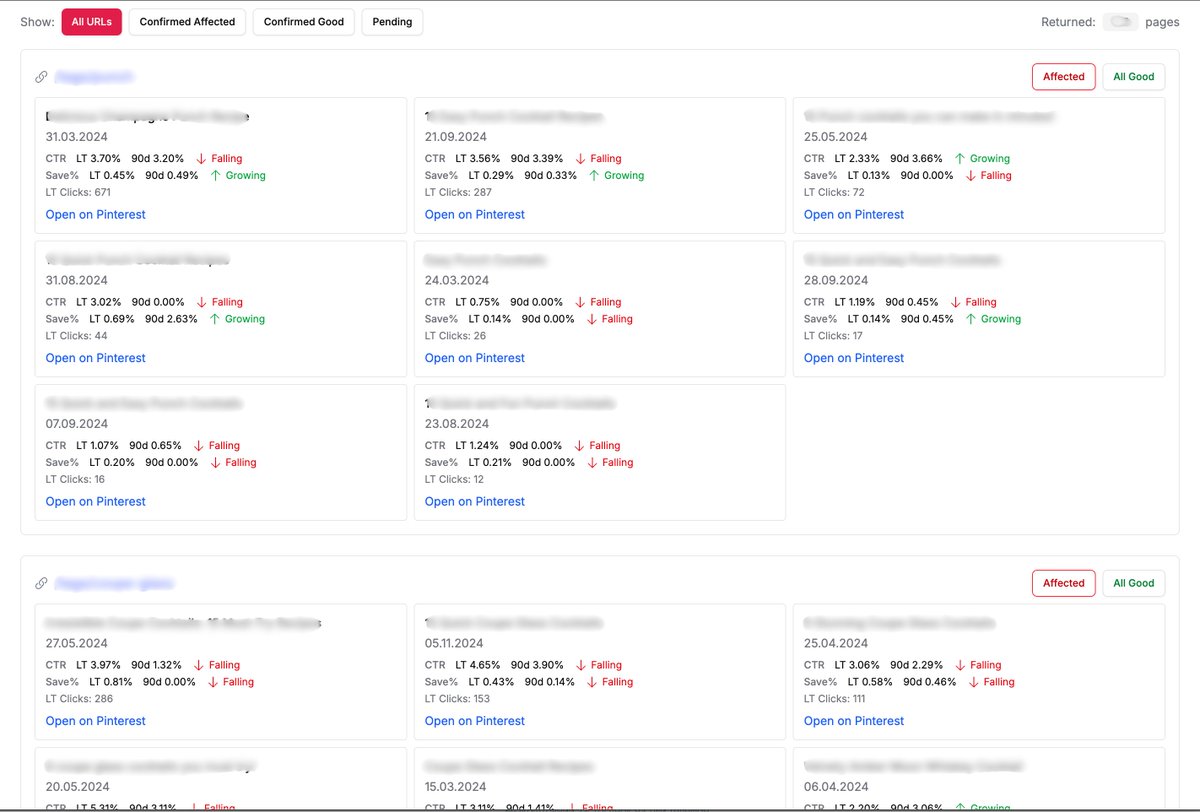The width and height of the screenshot is (1200, 812).
Task: Click the CTR value "LT 4.65%"
Action: tap(478, 665)
